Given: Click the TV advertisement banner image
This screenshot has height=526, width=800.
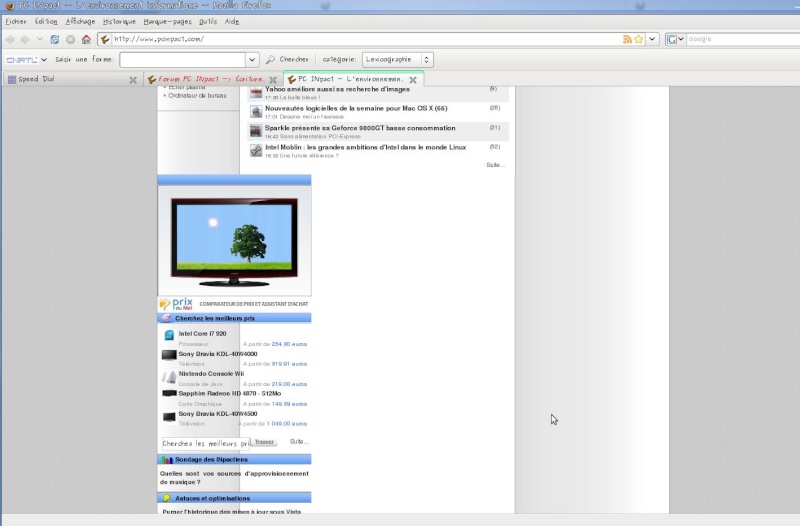Looking at the screenshot, I should pyautogui.click(x=234, y=241).
